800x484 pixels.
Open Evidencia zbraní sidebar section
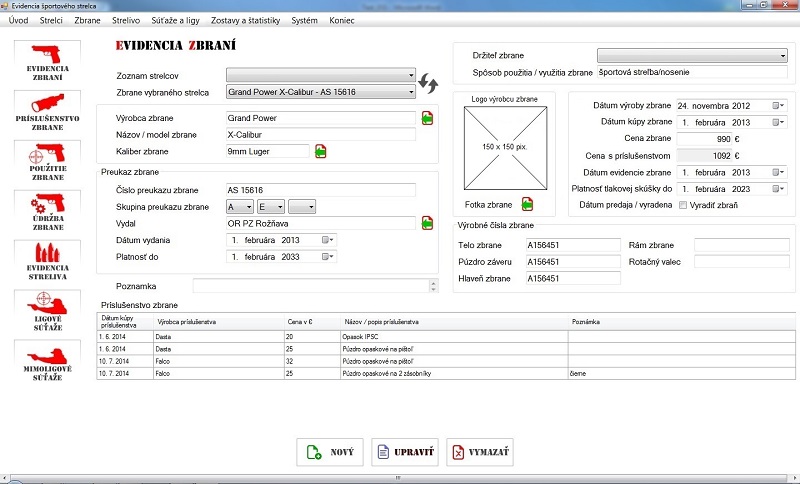[x=46, y=62]
